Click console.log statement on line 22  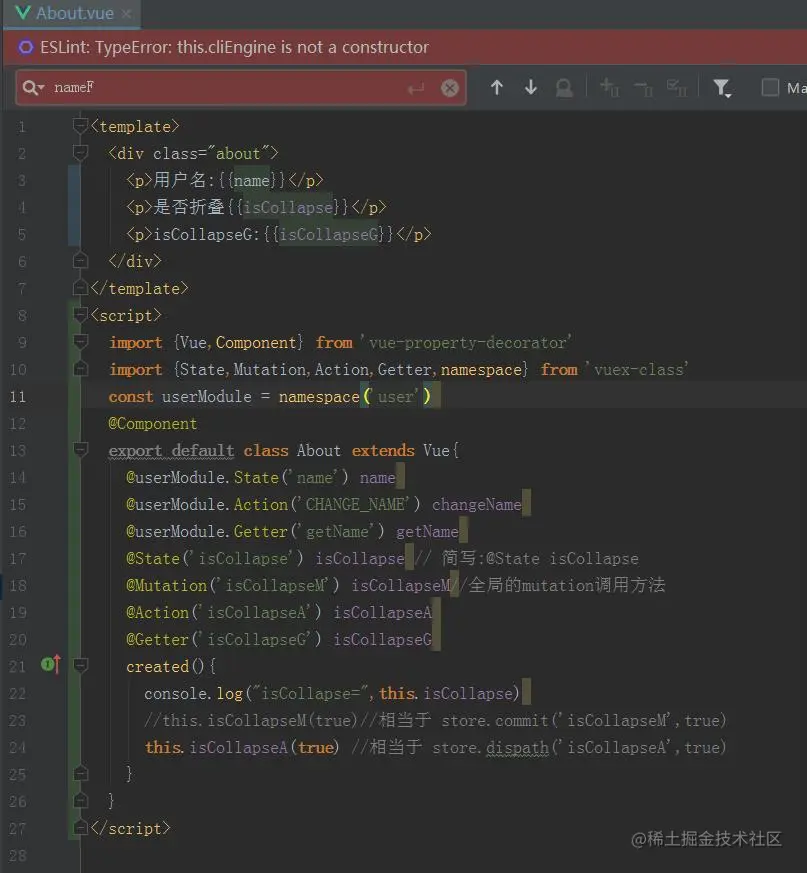point(332,694)
